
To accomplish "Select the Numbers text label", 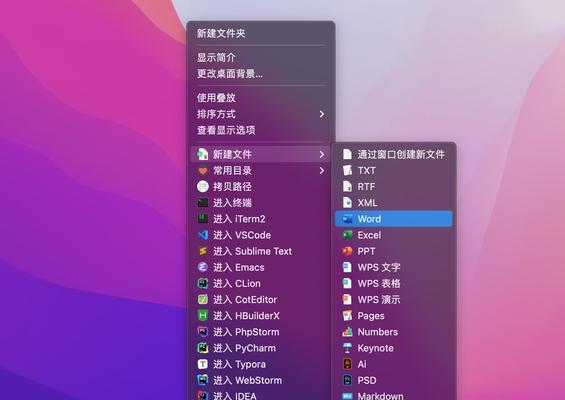I will pyautogui.click(x=378, y=332).
